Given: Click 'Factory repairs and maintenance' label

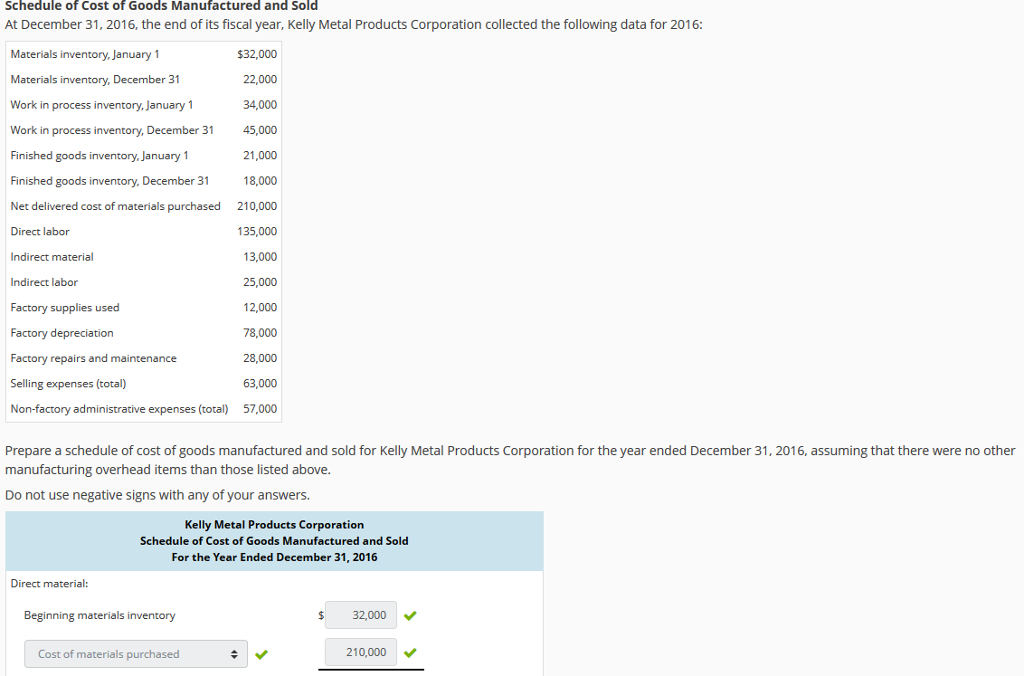Looking at the screenshot, I should coord(93,359).
